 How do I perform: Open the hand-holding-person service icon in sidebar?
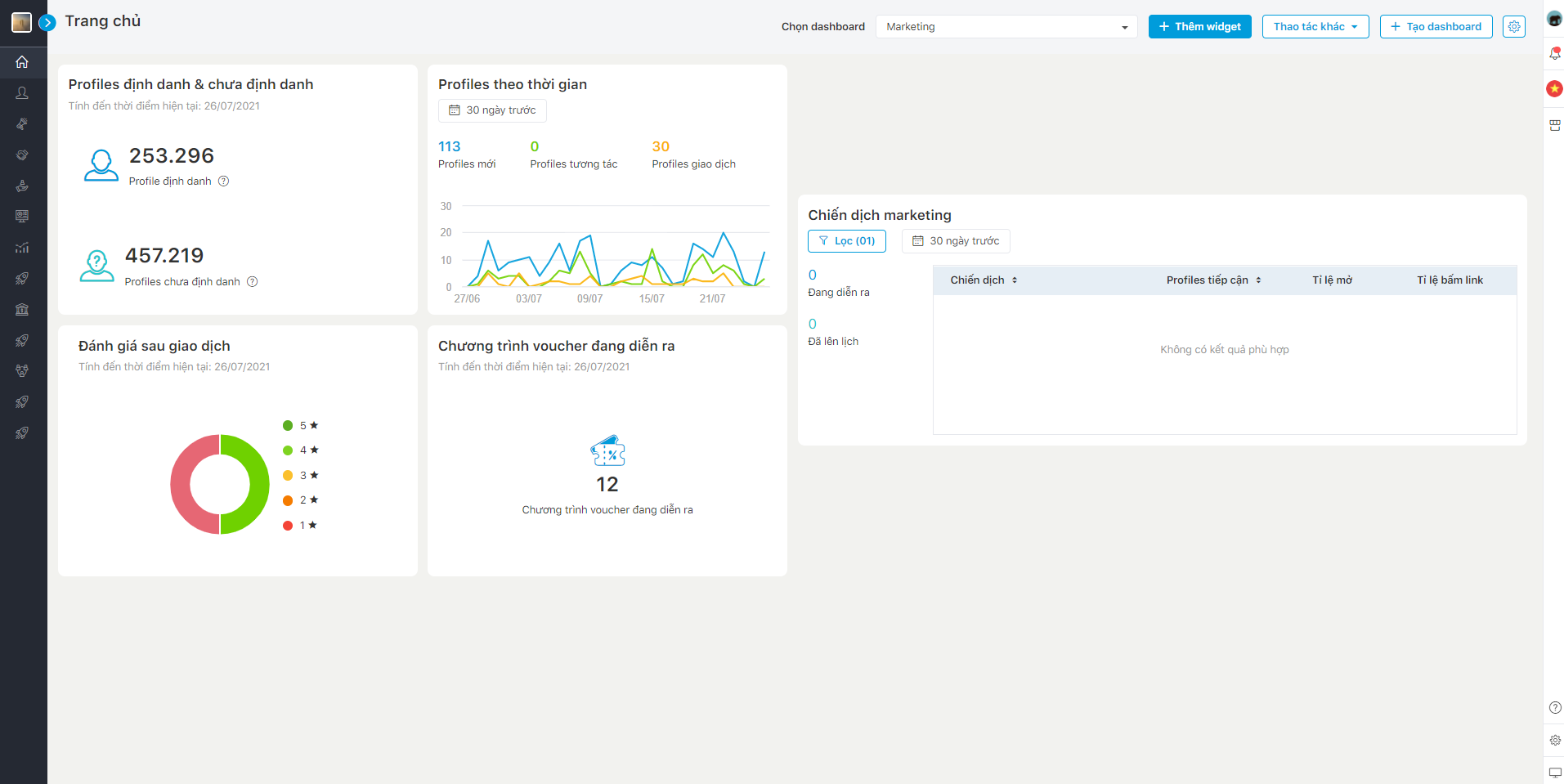[22, 186]
